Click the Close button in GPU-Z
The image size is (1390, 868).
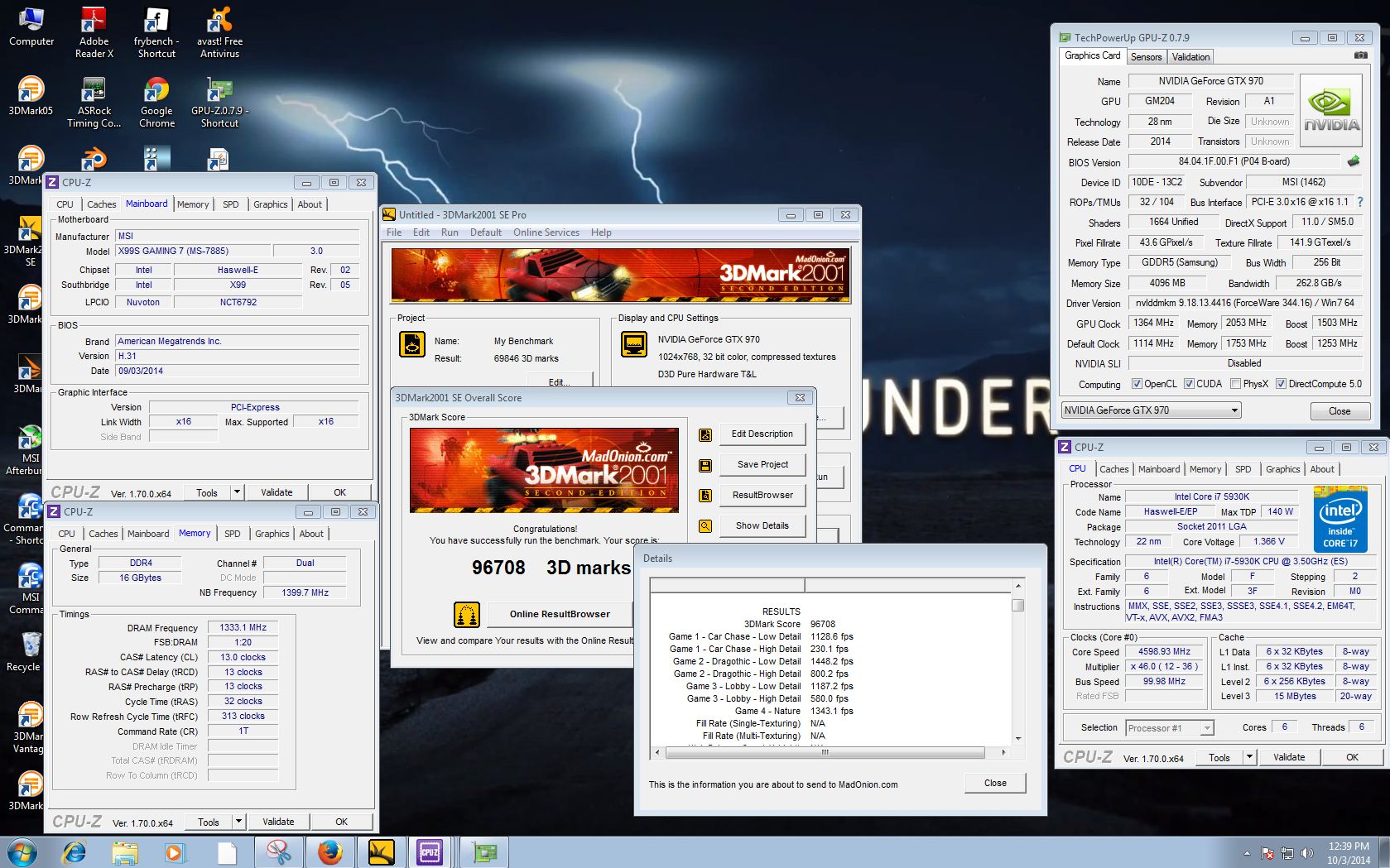point(1339,411)
